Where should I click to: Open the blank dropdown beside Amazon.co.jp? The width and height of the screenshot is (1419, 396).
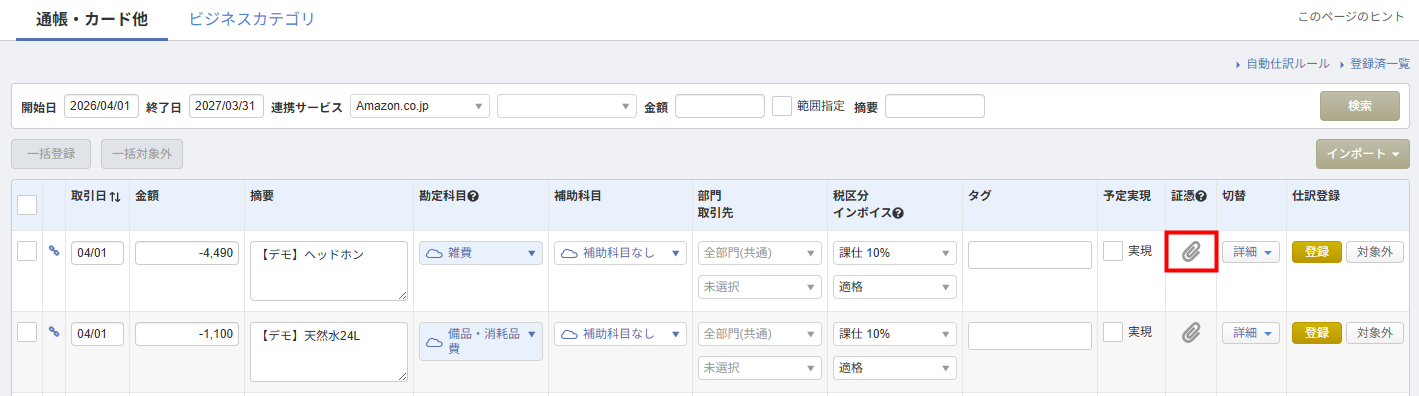coord(567,106)
